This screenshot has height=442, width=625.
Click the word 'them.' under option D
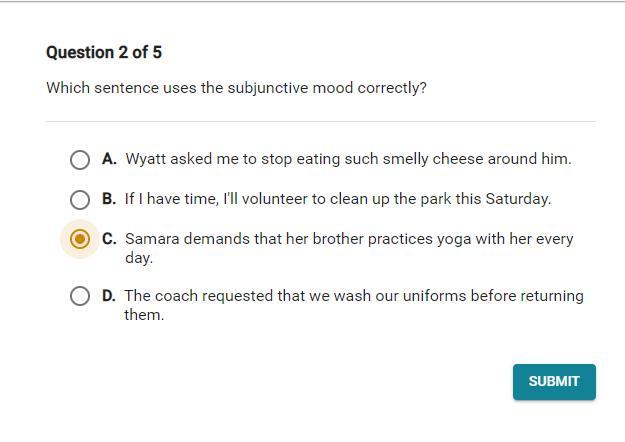pyautogui.click(x=144, y=315)
